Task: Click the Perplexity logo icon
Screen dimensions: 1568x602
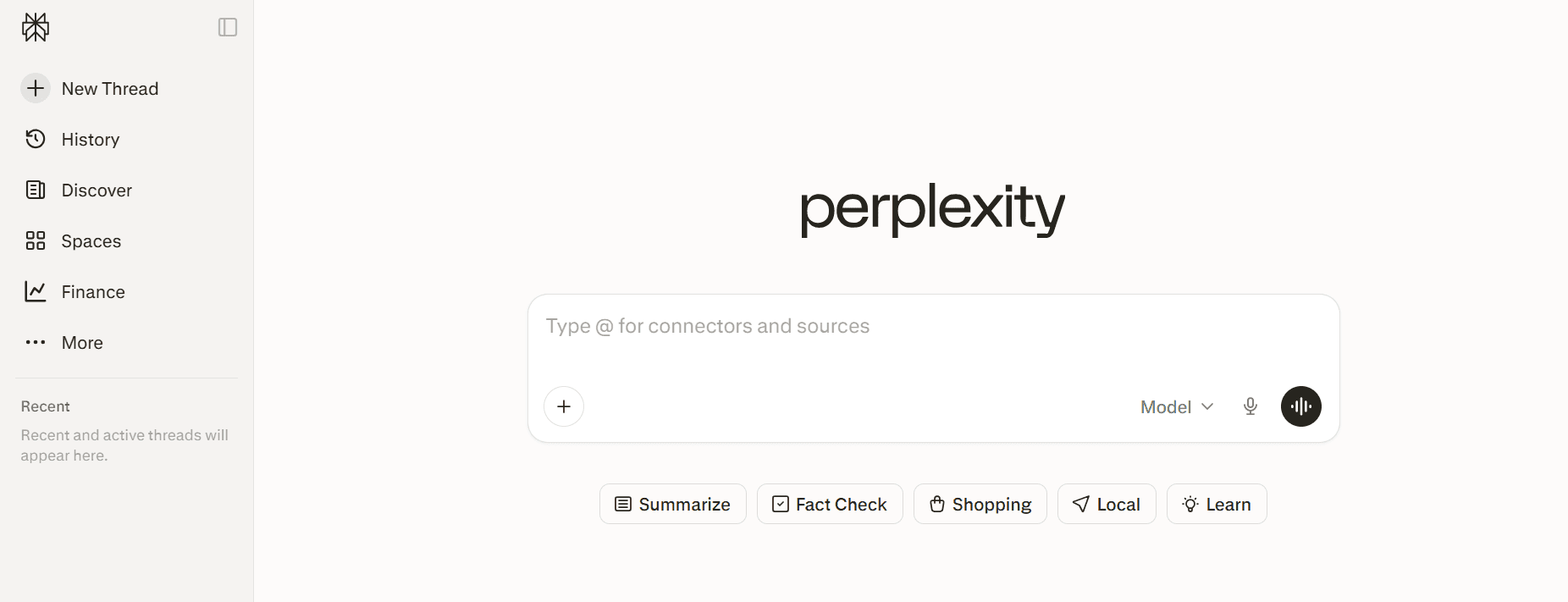Action: 36,27
